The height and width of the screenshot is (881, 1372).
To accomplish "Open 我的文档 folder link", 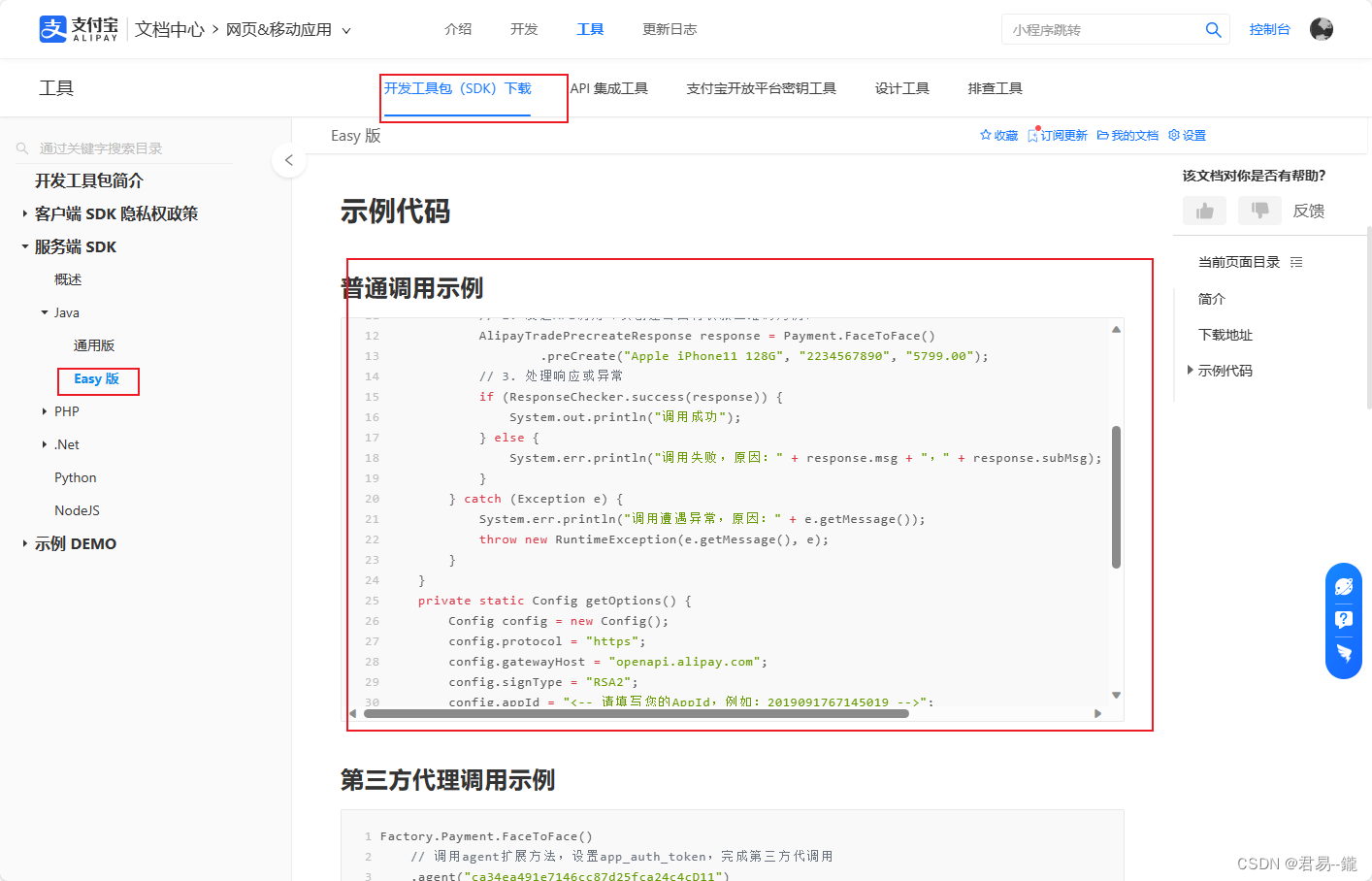I will [1127, 135].
